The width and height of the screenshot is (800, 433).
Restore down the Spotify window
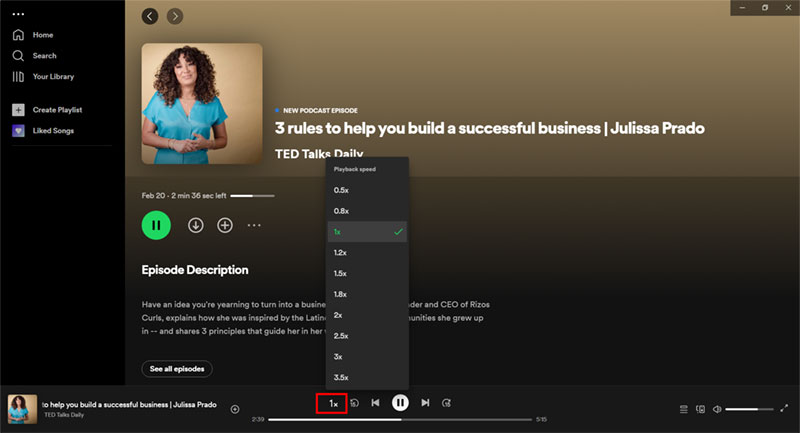tap(765, 8)
